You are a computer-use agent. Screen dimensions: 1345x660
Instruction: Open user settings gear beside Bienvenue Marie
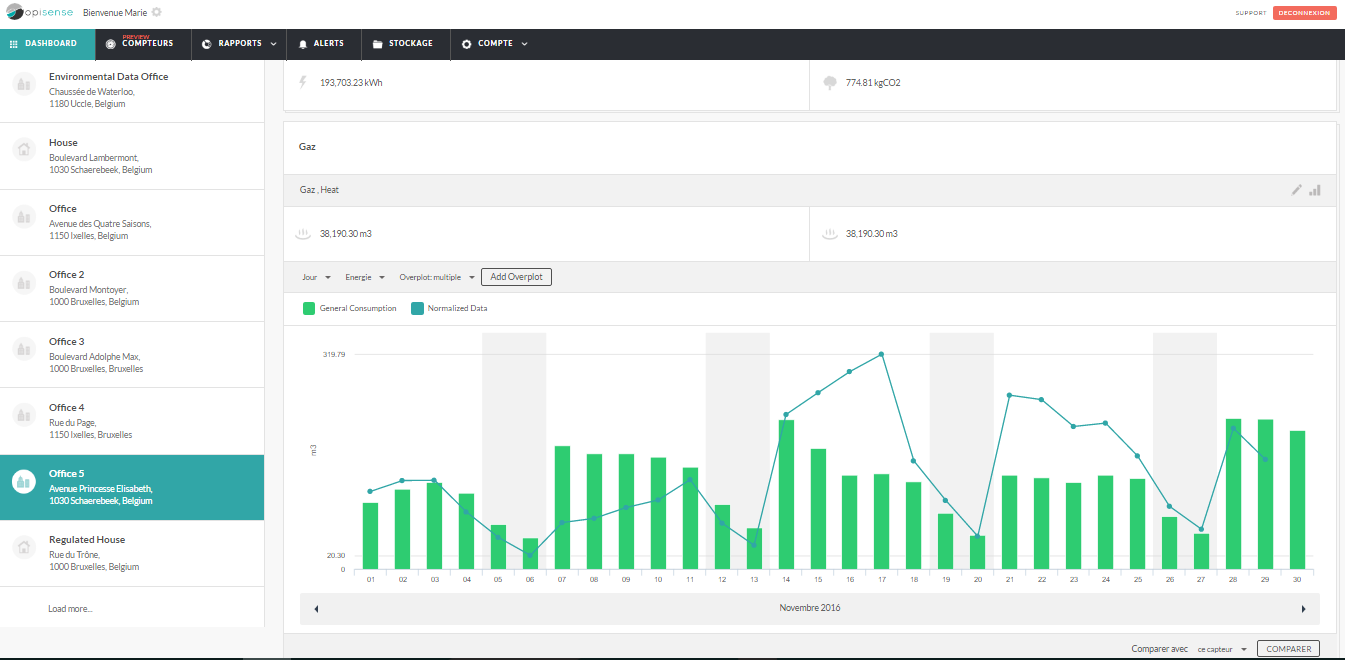(157, 13)
